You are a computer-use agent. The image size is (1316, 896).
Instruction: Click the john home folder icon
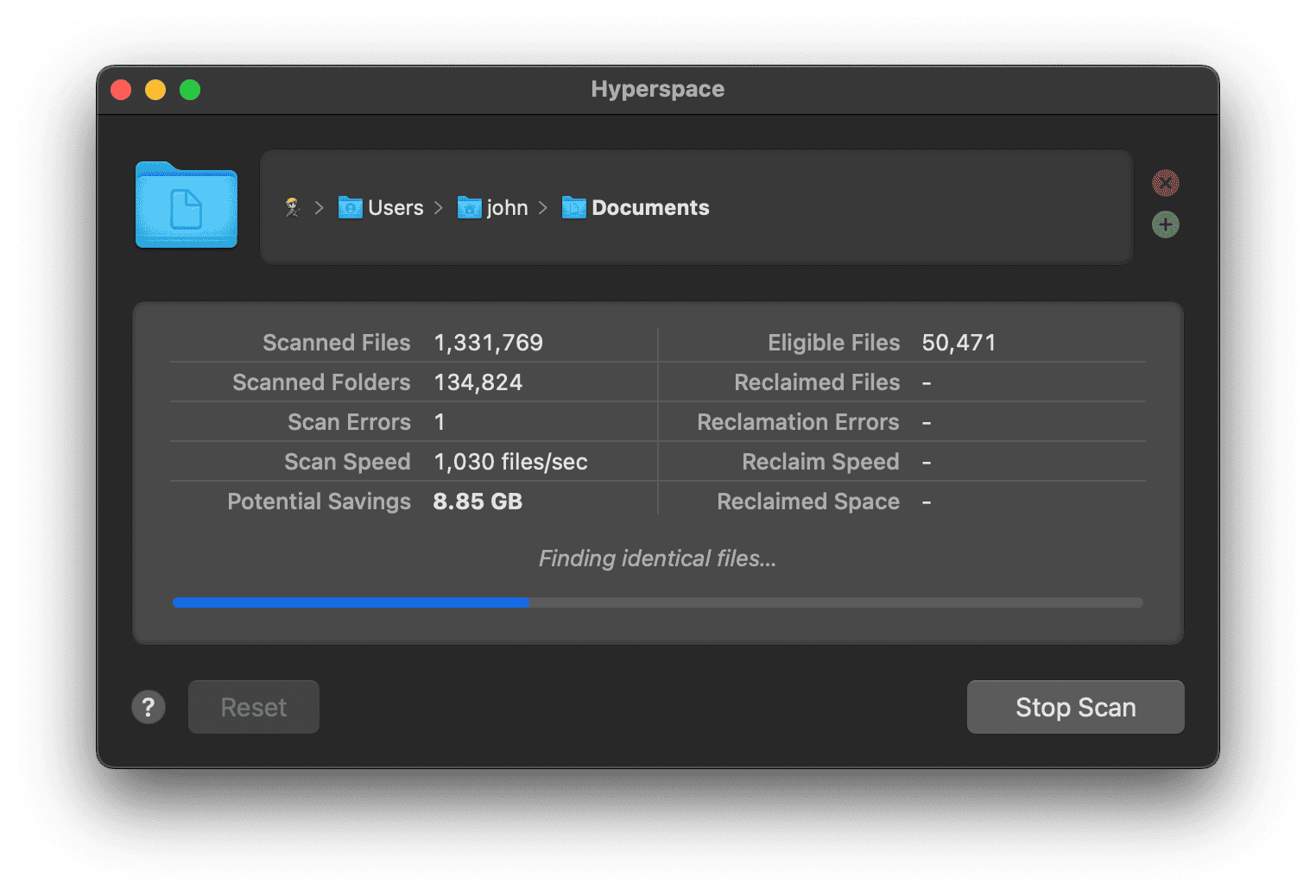point(469,207)
